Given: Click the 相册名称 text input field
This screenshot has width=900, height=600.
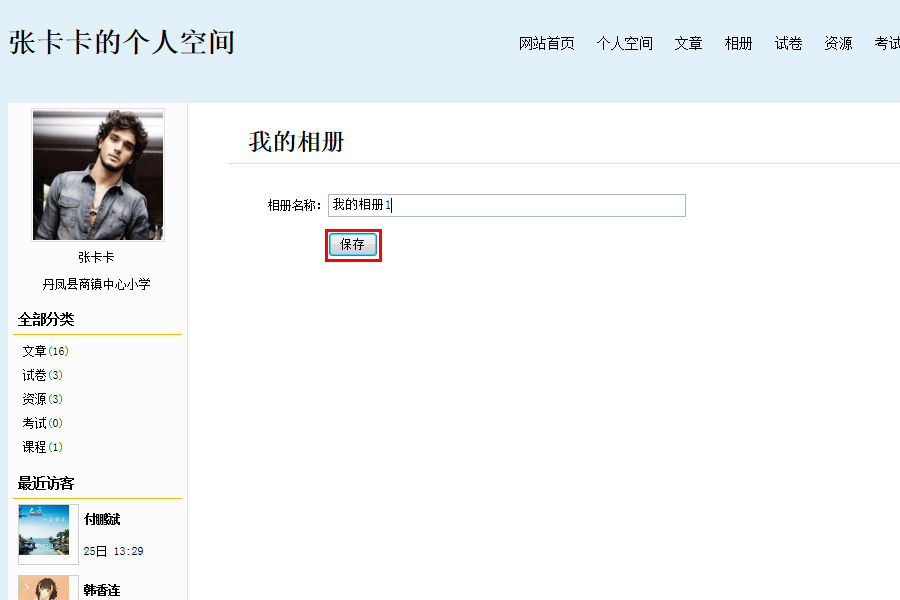Looking at the screenshot, I should [507, 205].
